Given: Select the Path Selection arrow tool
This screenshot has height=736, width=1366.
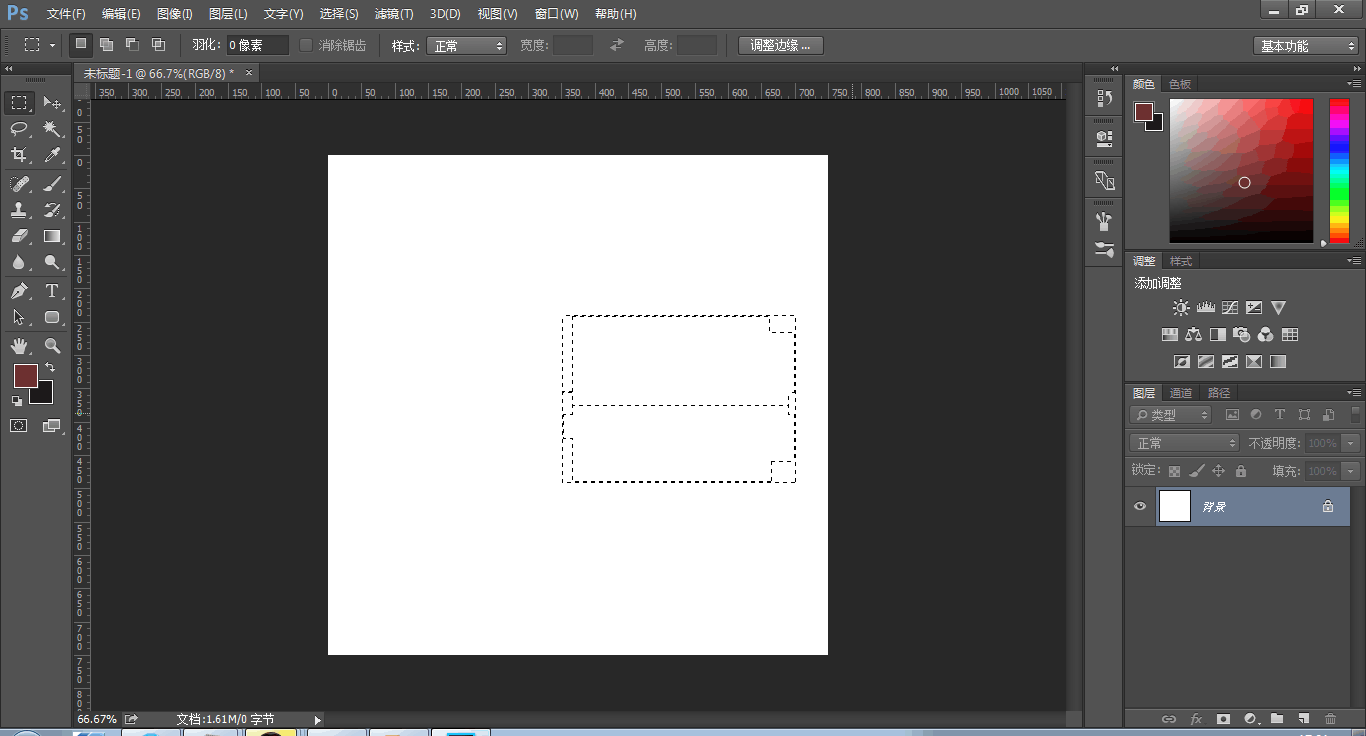Looking at the screenshot, I should 19,317.
